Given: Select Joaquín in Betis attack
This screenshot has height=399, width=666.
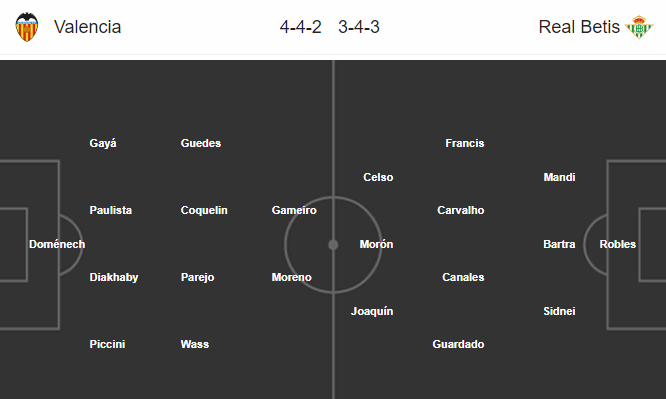Looking at the screenshot, I should (372, 311).
